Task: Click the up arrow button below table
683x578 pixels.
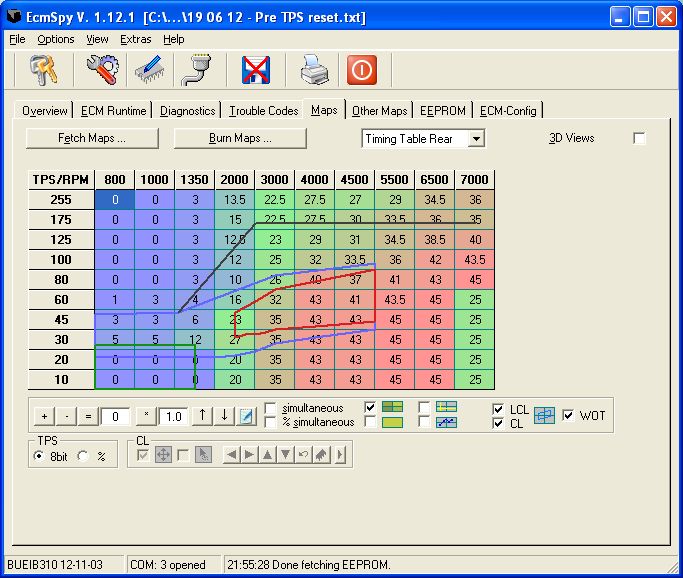Action: 203,416
